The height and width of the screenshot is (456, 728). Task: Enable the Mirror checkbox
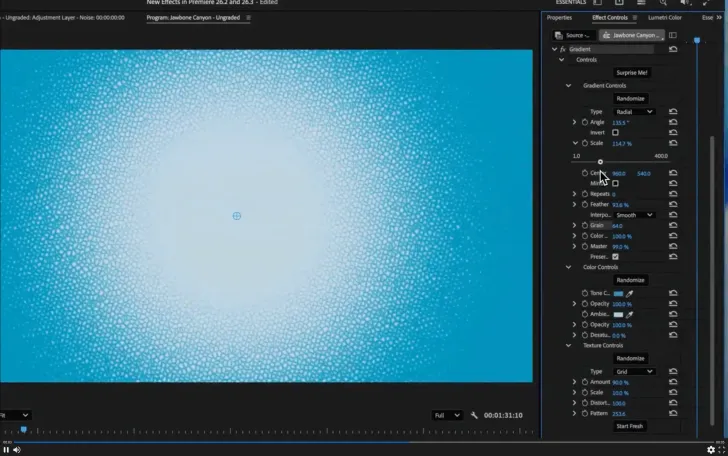point(615,183)
